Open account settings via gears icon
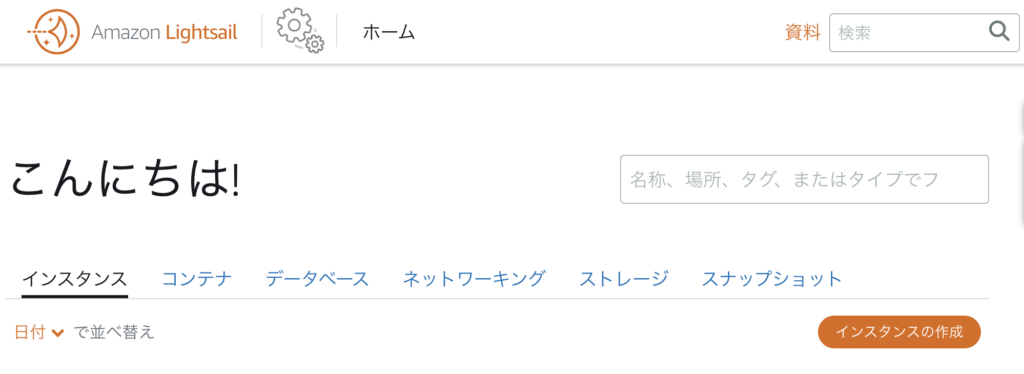This screenshot has width=1024, height=374. tap(300, 31)
